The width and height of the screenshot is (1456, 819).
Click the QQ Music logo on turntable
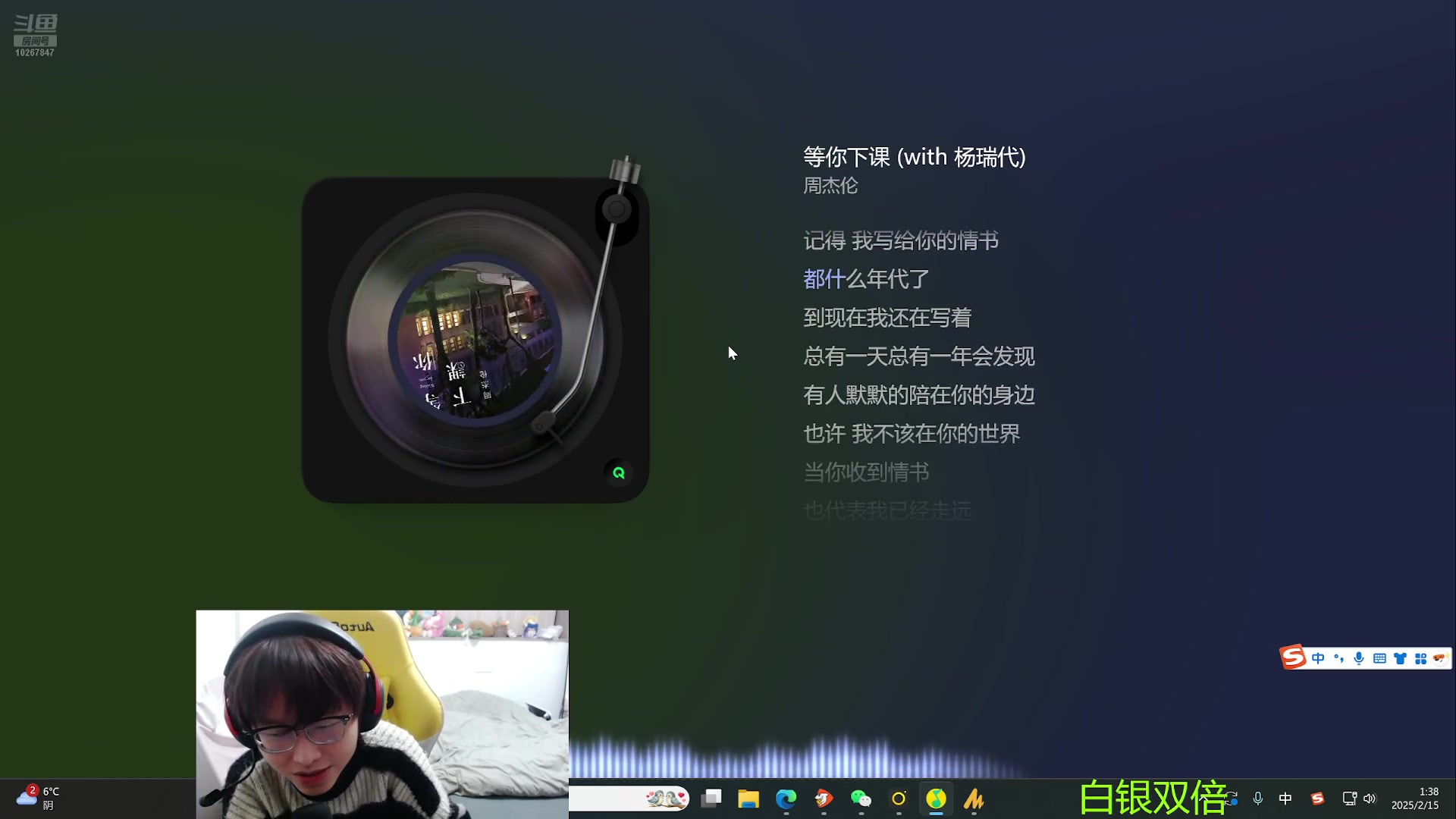[619, 472]
